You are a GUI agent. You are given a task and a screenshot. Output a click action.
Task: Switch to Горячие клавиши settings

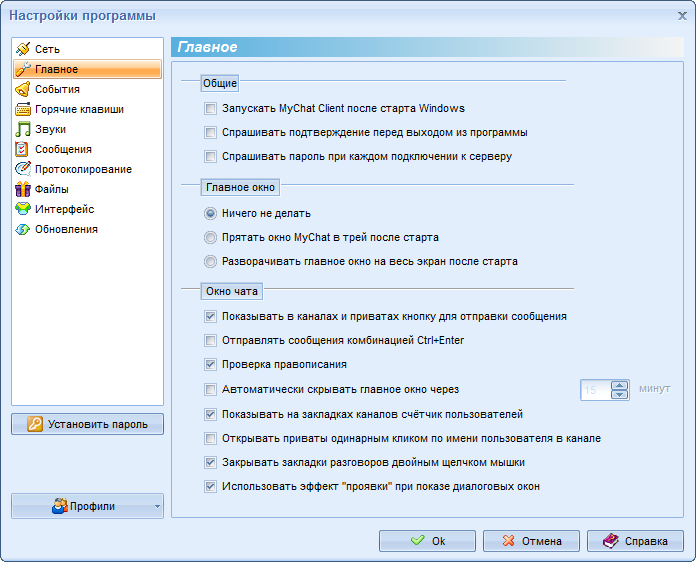coord(87,109)
